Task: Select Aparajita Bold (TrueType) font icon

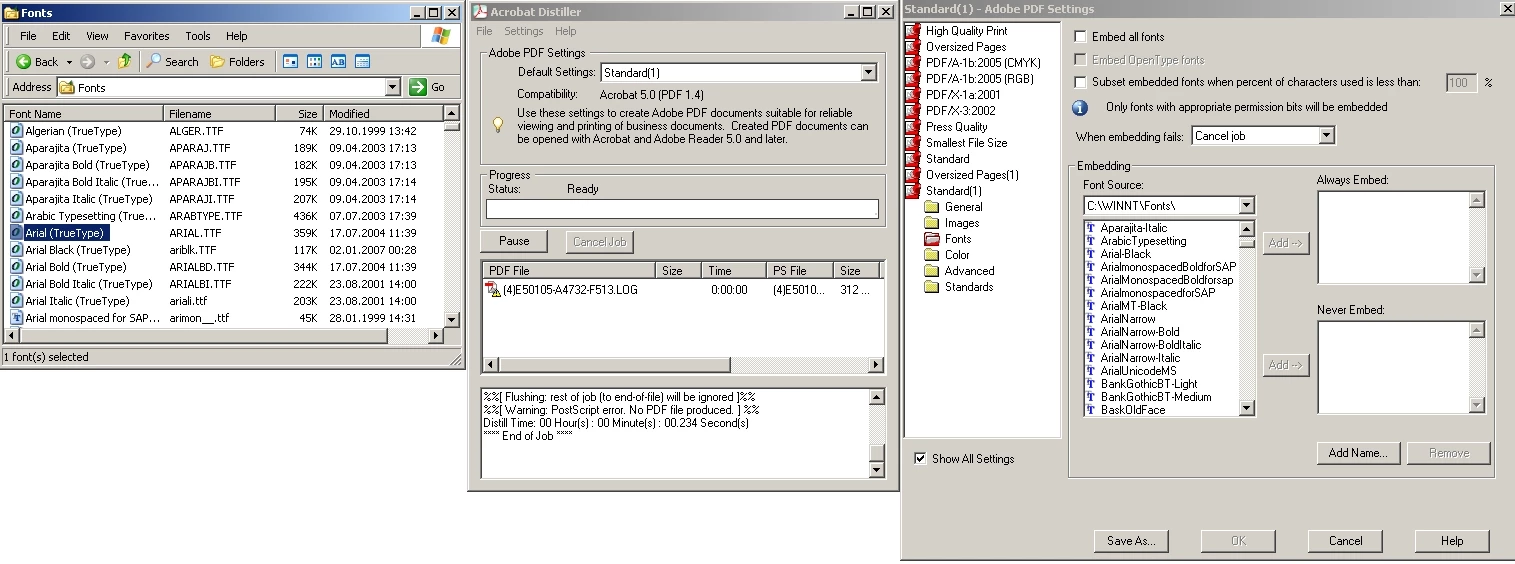Action: pyautogui.click(x=17, y=165)
